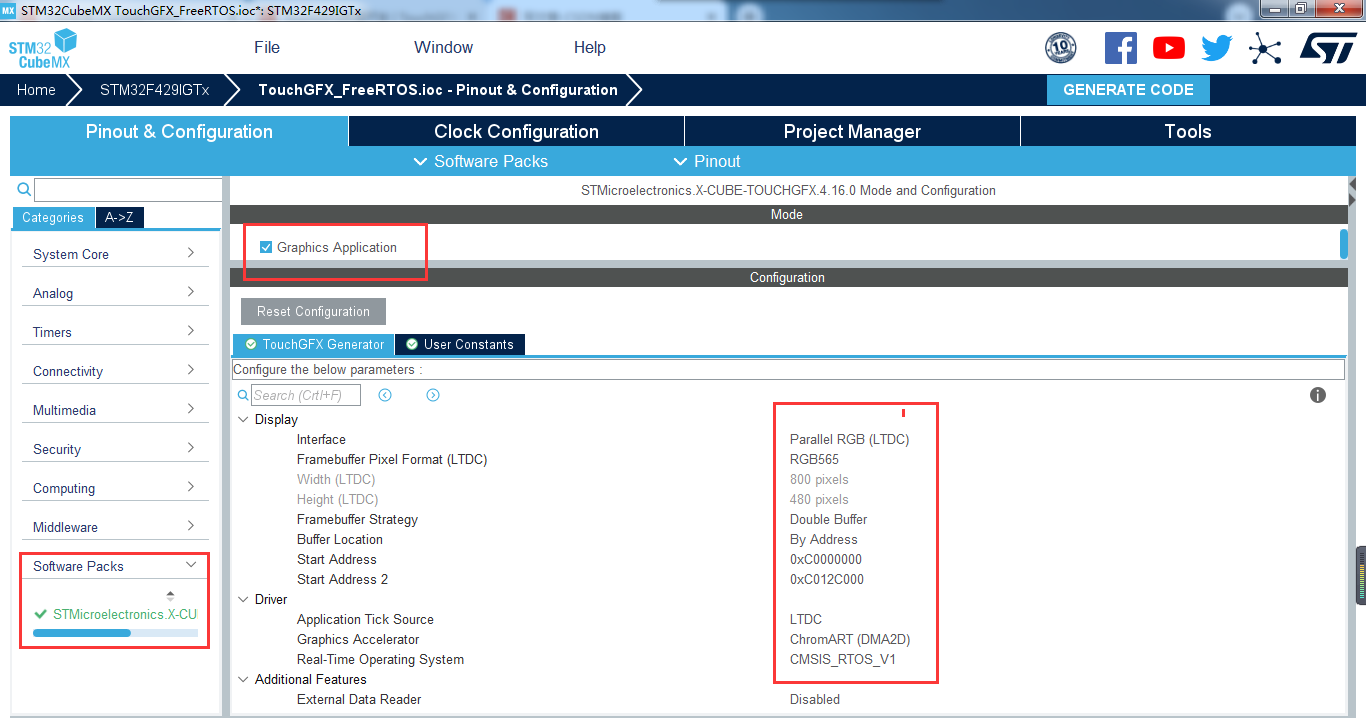Viewport: 1366px width, 722px height.
Task: Expand the Multimedia category
Action: tap(115, 410)
